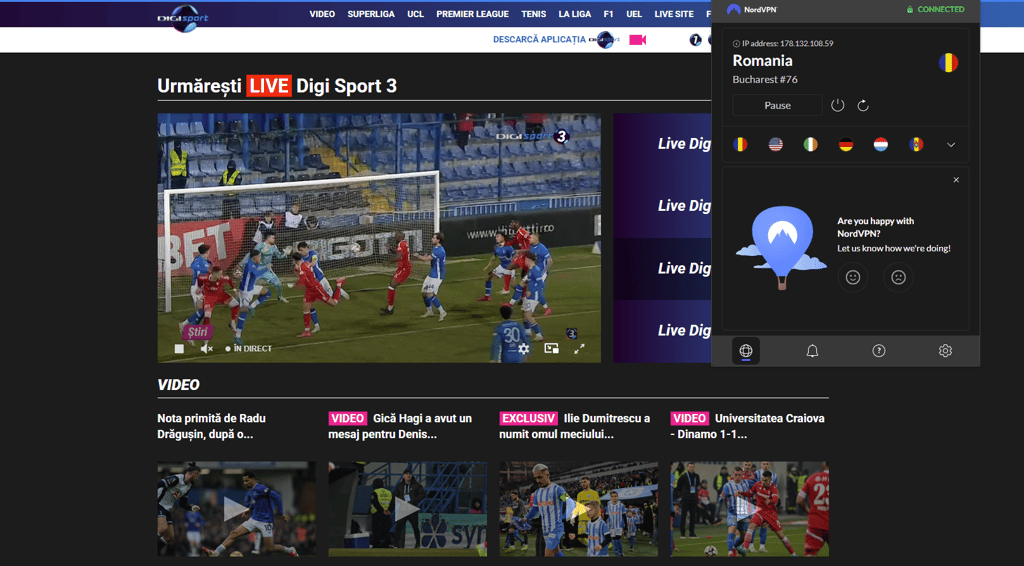Image resolution: width=1024 pixels, height=566 pixels.
Task: Go to the UCL section
Action: 415,14
